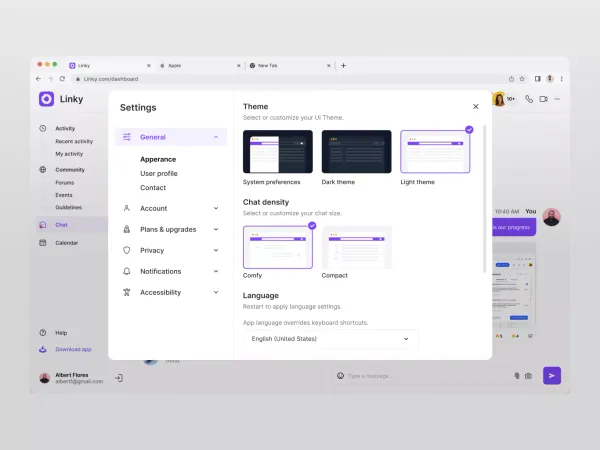Close the Apple browser tab
600x450 pixels.
click(x=238, y=65)
